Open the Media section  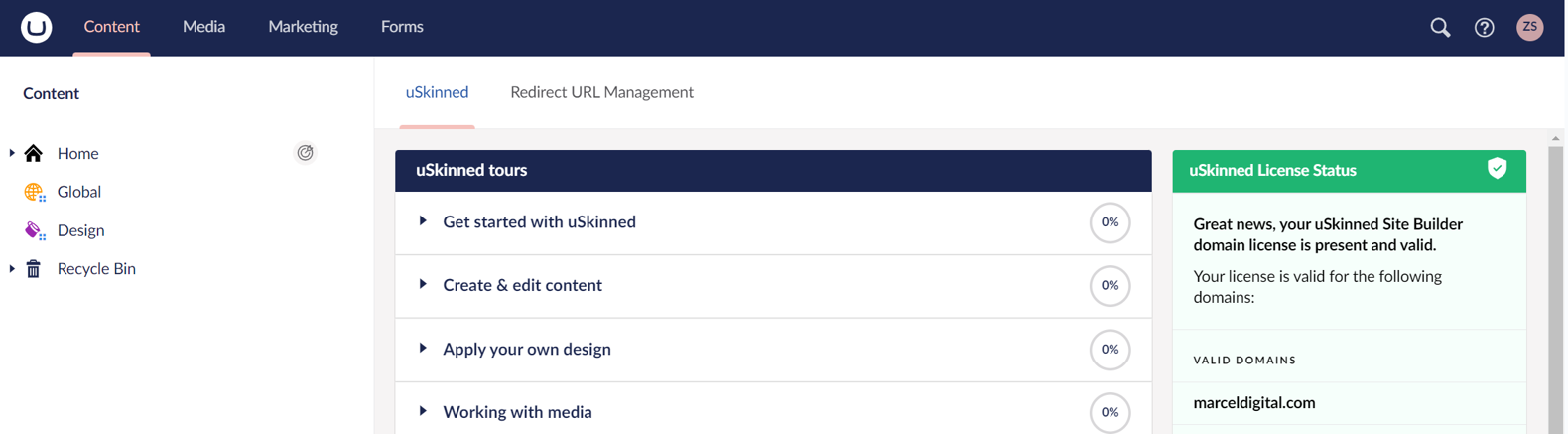click(x=203, y=27)
